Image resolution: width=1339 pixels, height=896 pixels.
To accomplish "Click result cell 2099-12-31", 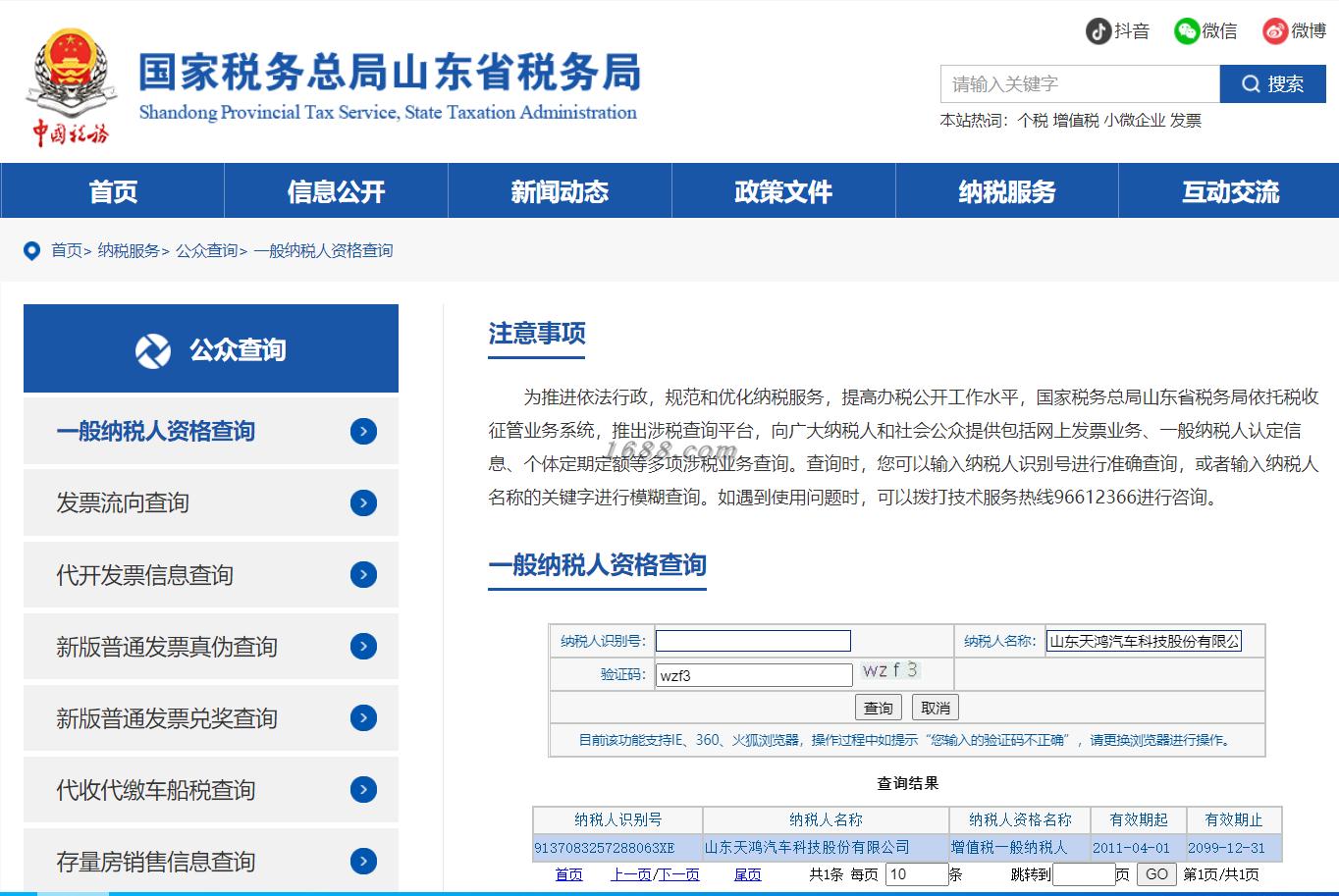I will pyautogui.click(x=1234, y=848).
